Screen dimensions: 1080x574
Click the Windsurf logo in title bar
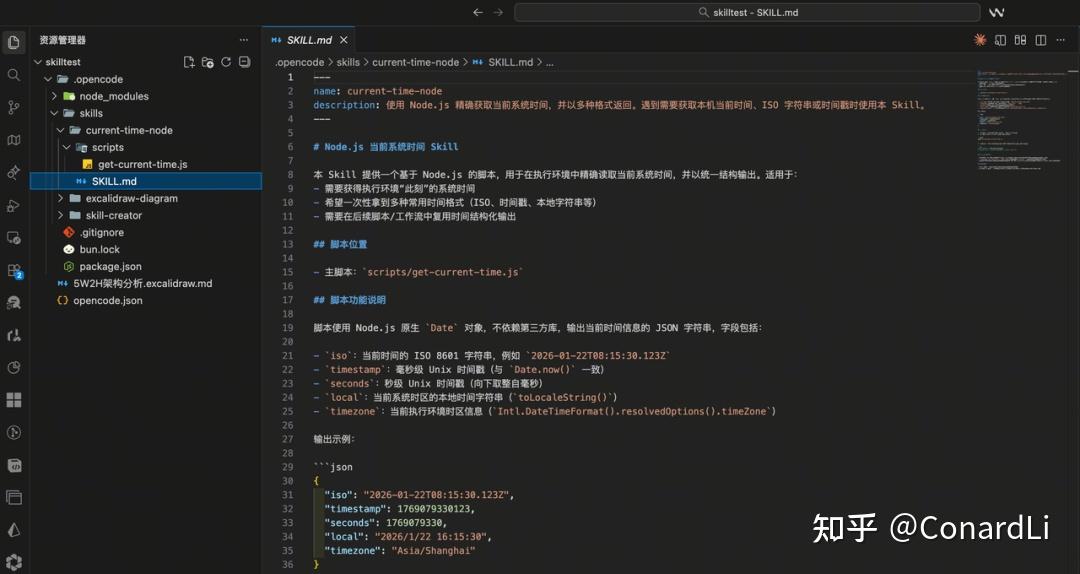pyautogui.click(x=996, y=12)
